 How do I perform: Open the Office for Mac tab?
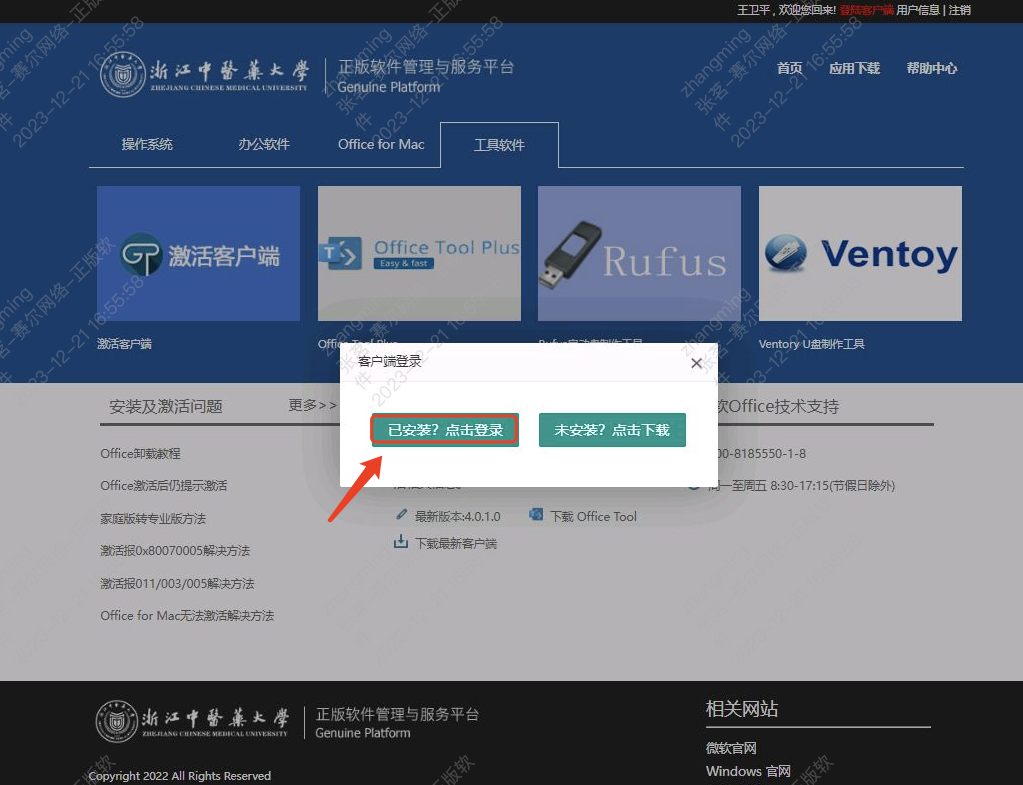tap(381, 144)
